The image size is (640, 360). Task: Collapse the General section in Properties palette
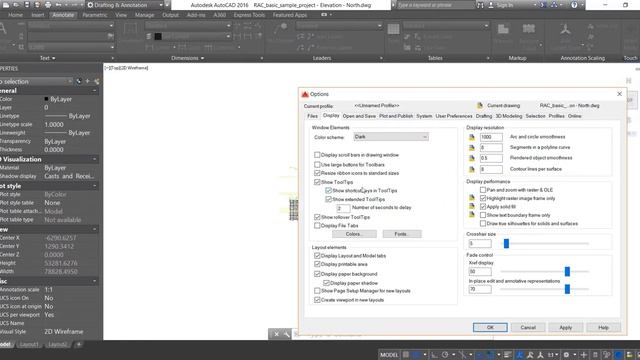coord(95,91)
